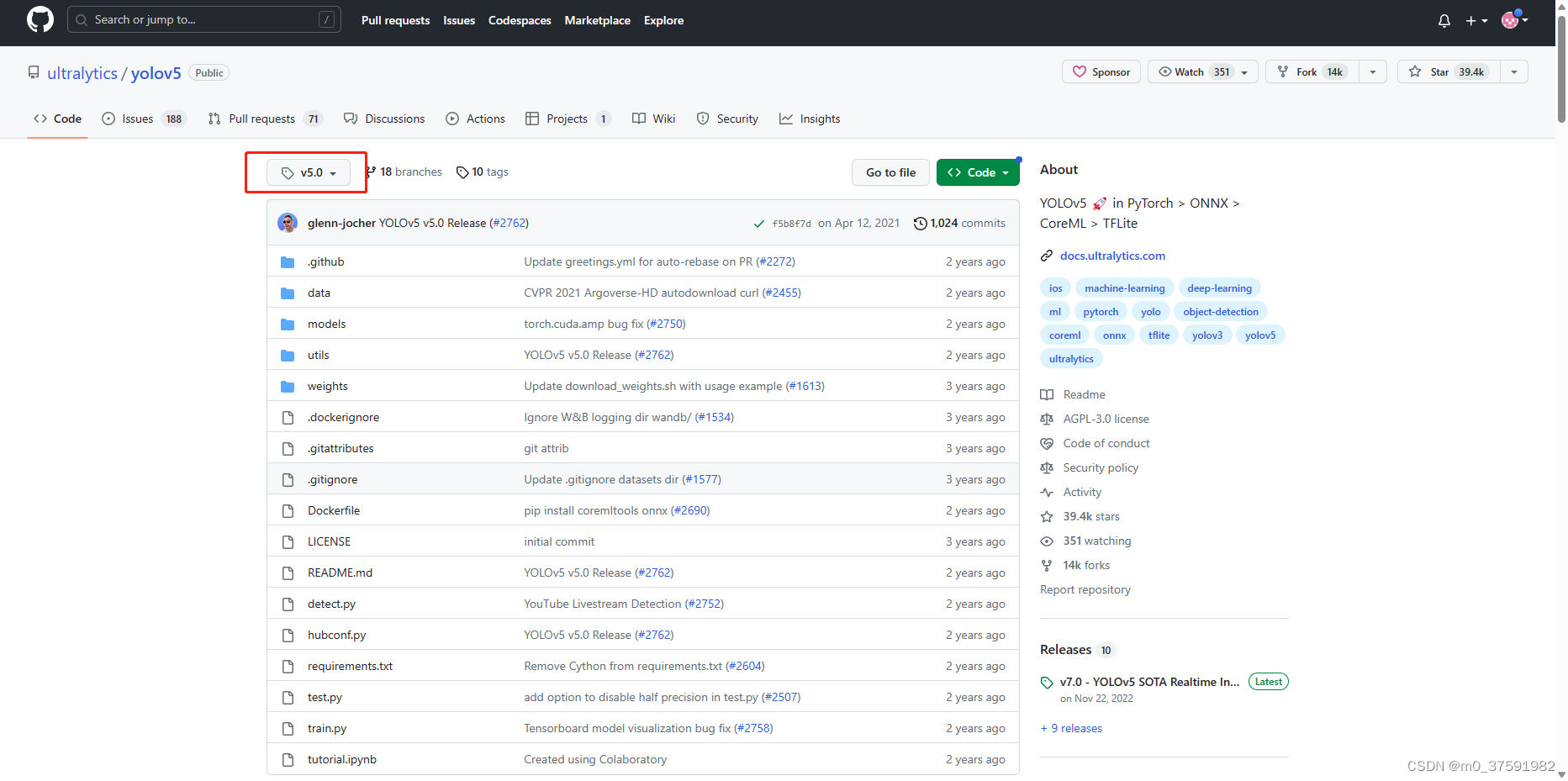Click the file icon beside detect.py
Screen dimensions: 1568x781
click(x=288, y=604)
